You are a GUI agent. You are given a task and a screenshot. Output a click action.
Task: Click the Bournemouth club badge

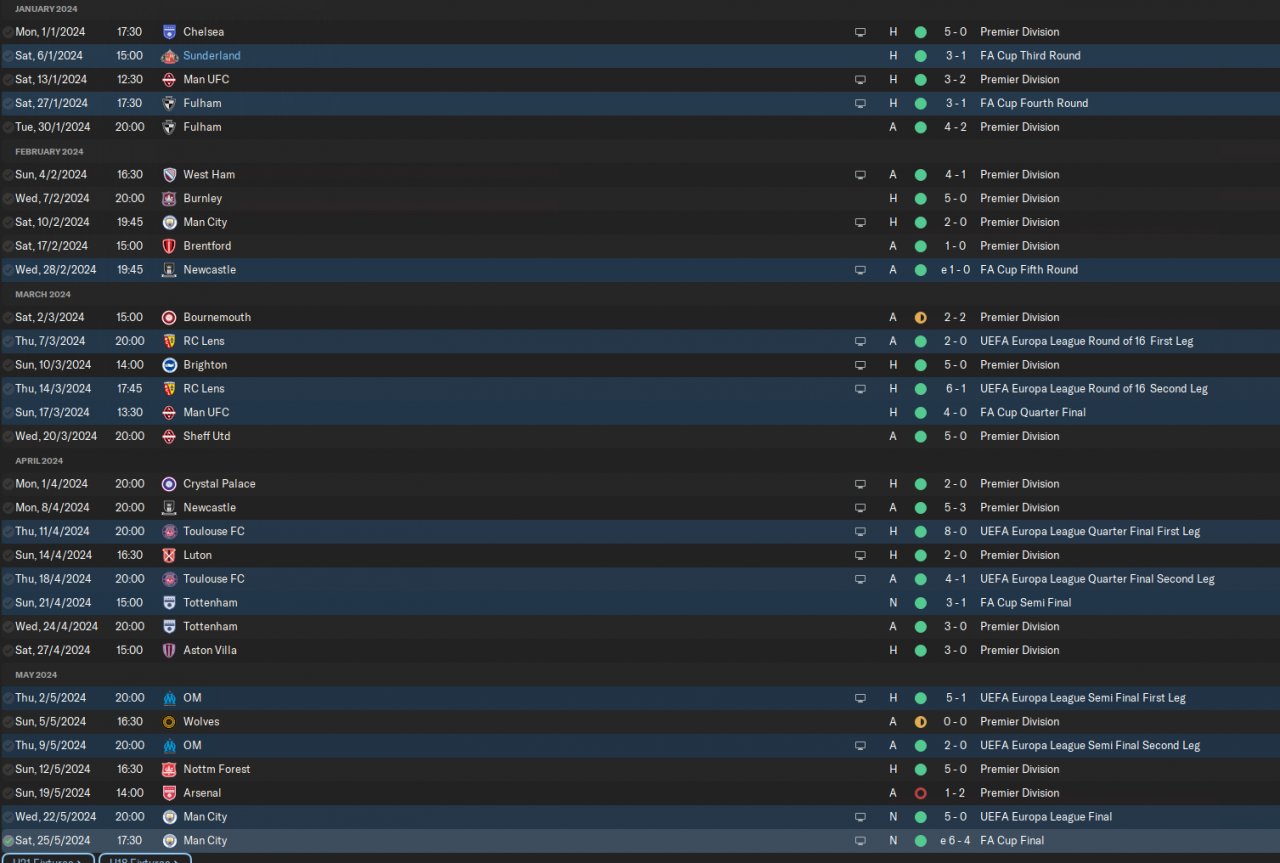[x=169, y=318]
